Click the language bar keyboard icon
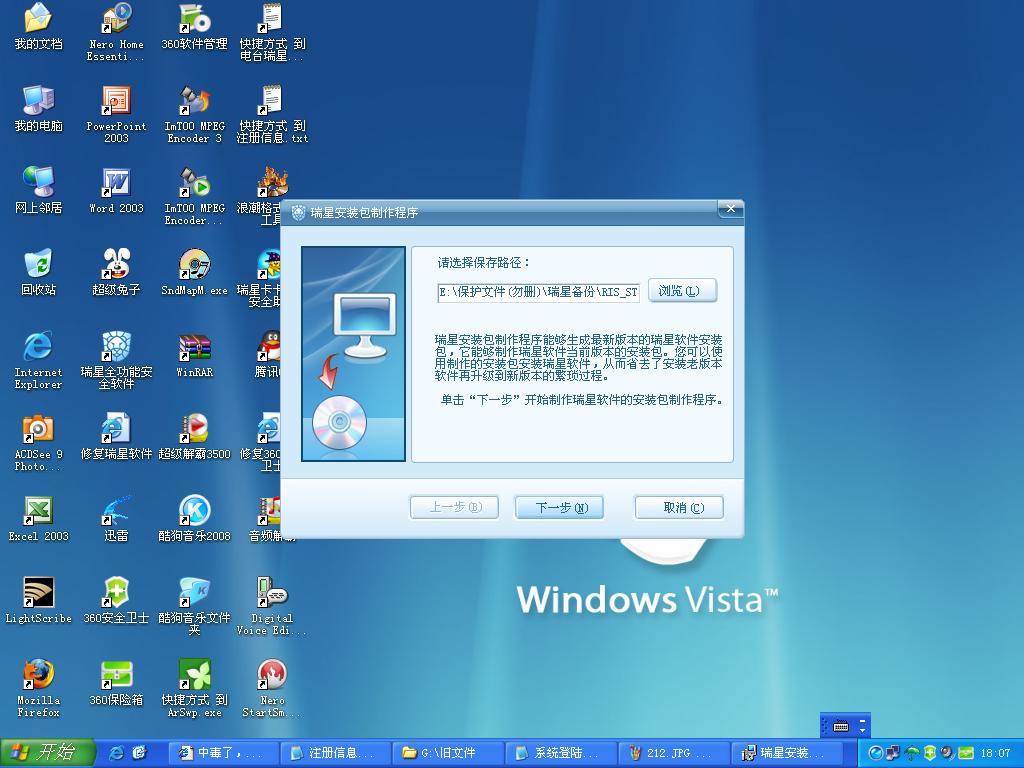 click(841, 726)
